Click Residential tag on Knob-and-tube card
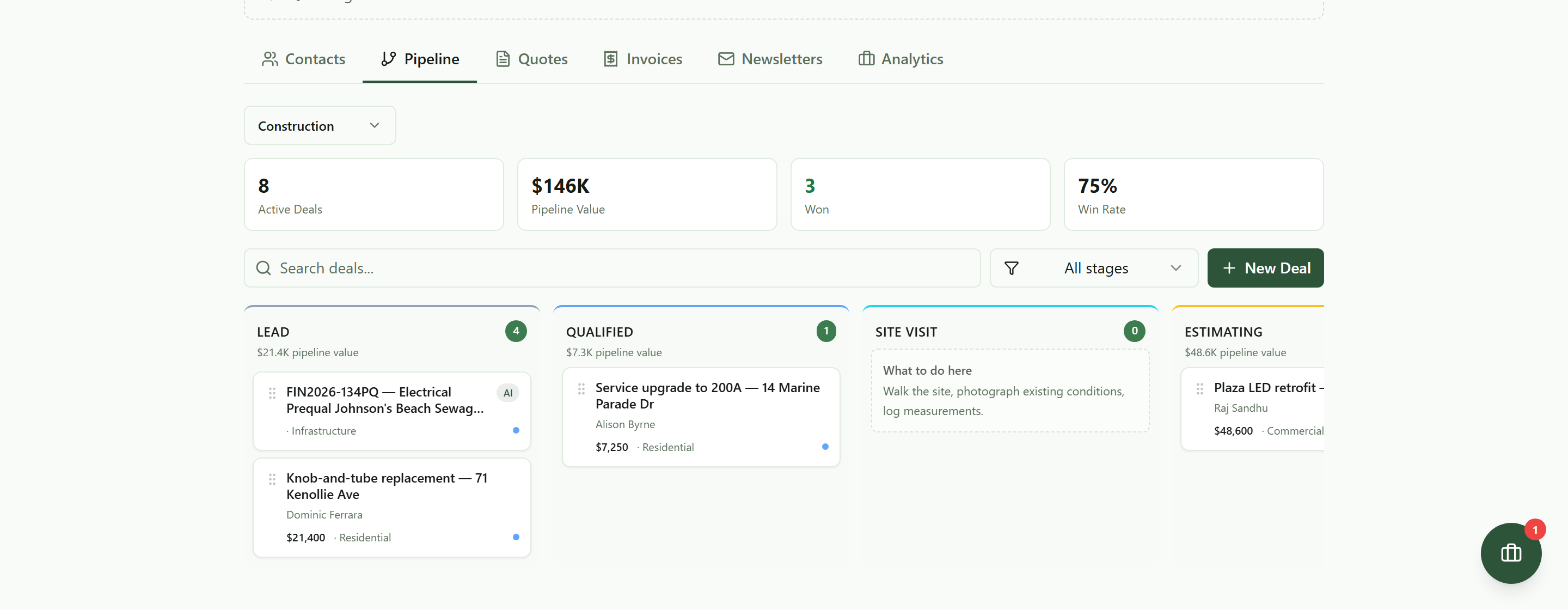 point(365,538)
